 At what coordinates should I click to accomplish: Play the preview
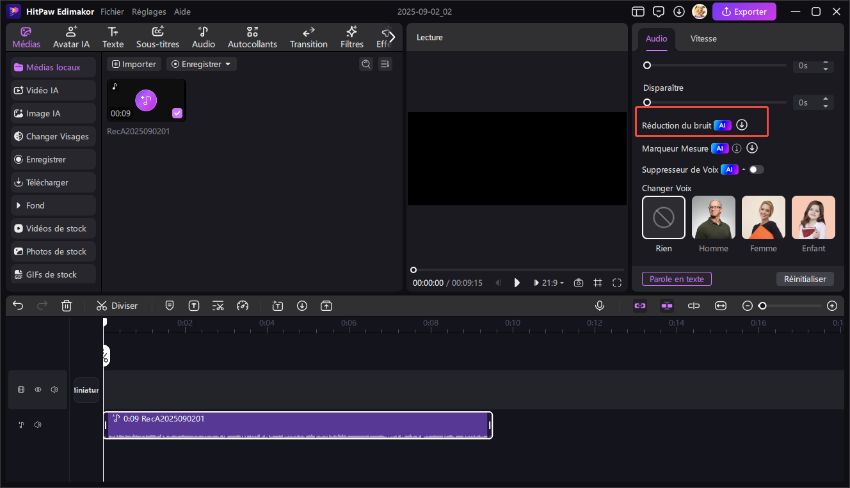[x=517, y=282]
